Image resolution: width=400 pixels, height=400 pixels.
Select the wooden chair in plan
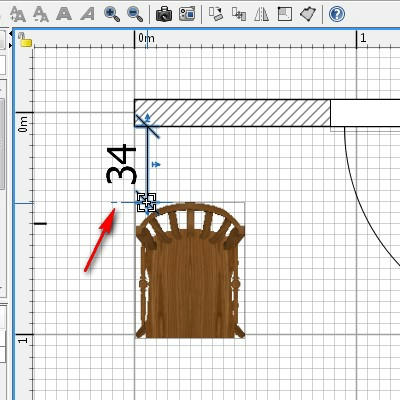click(x=190, y=270)
